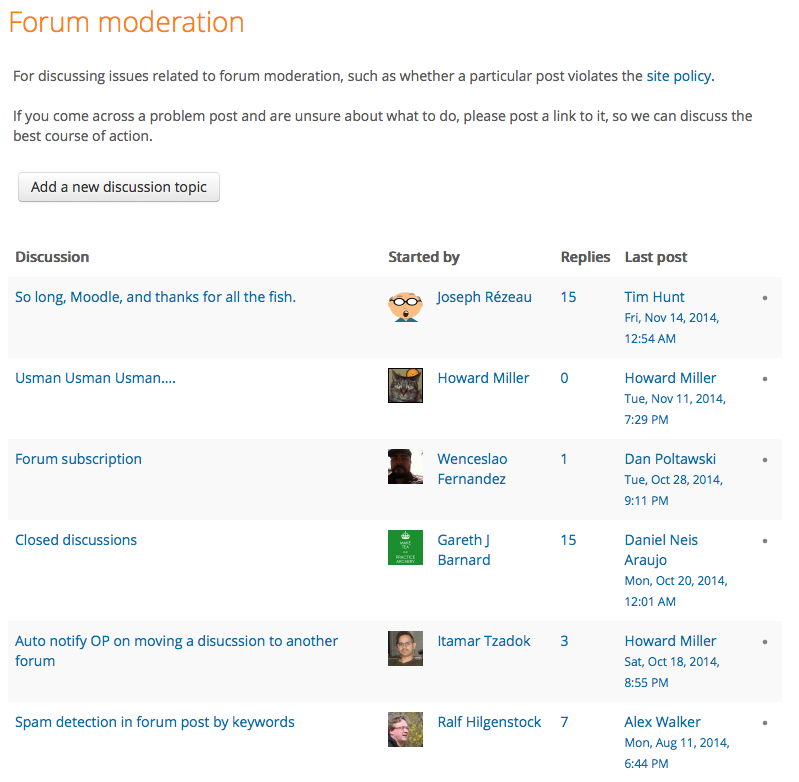View Daniel Neis Araujo's profile
Image resolution: width=799 pixels, height=782 pixels.
coord(661,550)
